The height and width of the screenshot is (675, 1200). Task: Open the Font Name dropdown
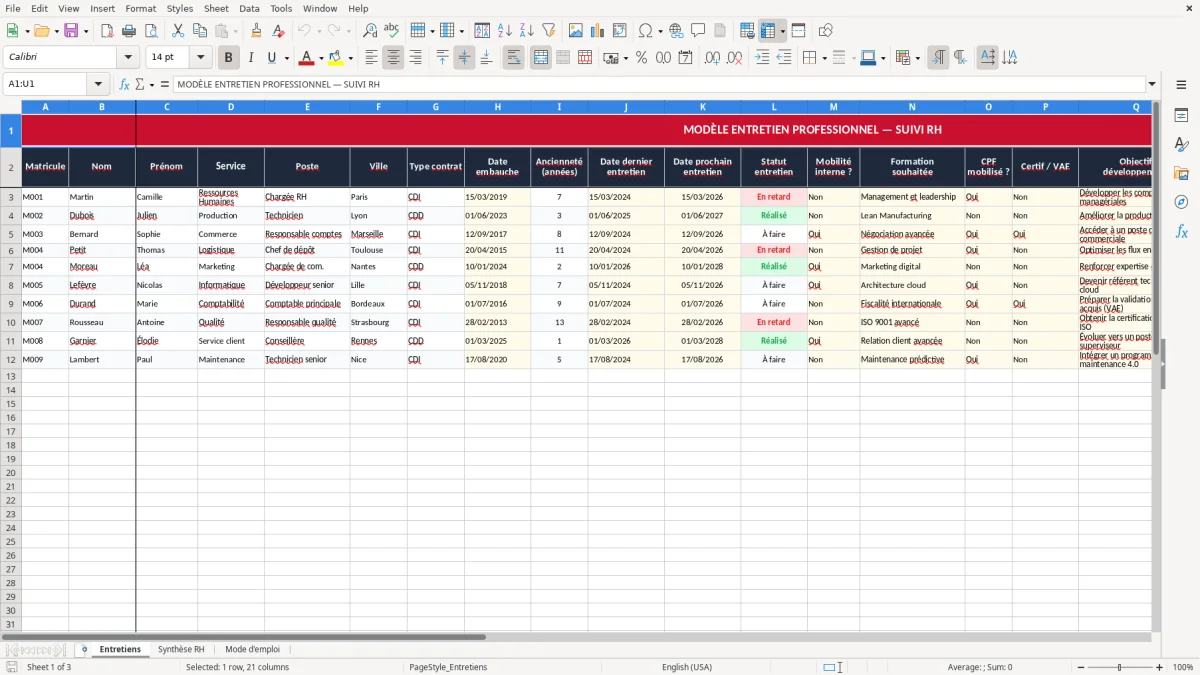pyautogui.click(x=128, y=58)
